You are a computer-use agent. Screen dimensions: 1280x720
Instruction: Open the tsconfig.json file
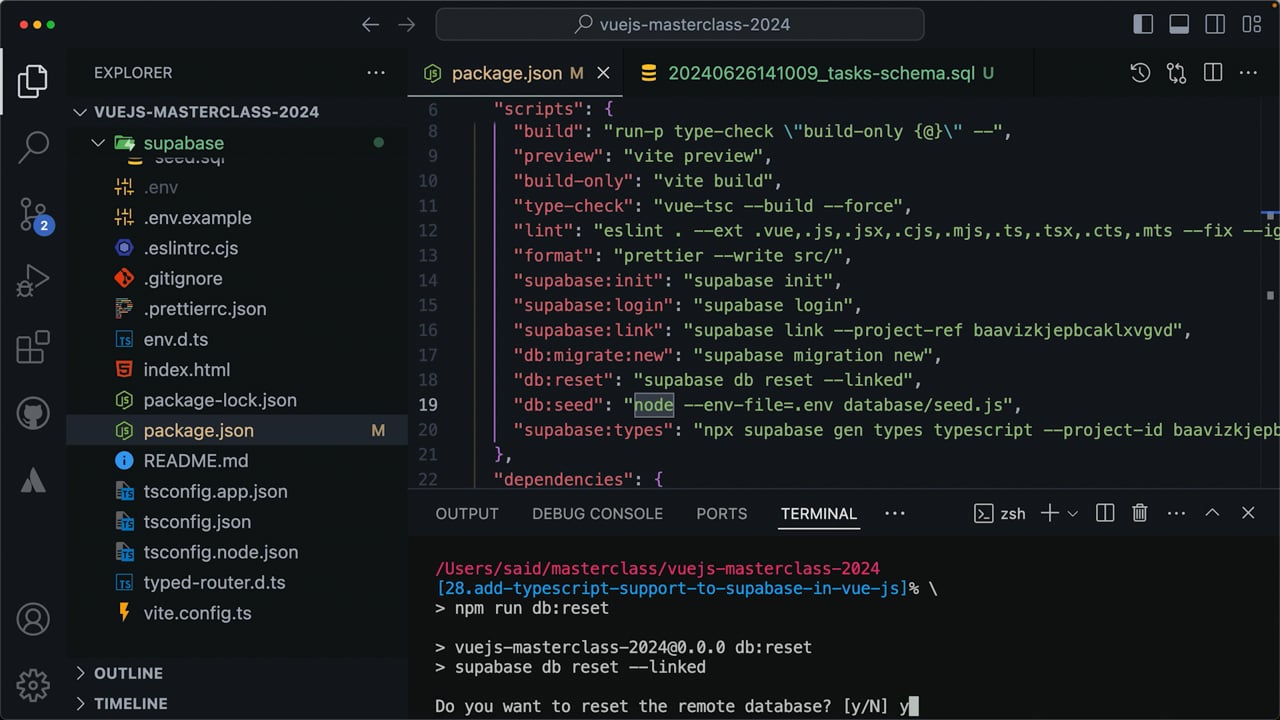tap(237, 521)
